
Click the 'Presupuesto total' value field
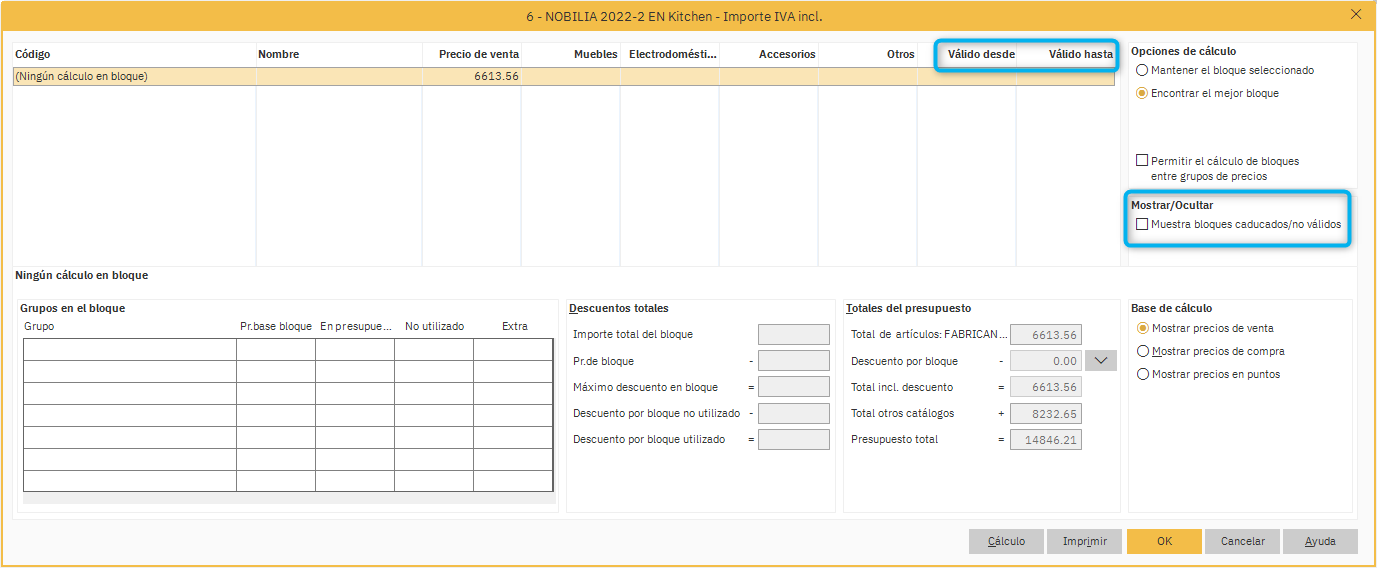(x=1045, y=439)
